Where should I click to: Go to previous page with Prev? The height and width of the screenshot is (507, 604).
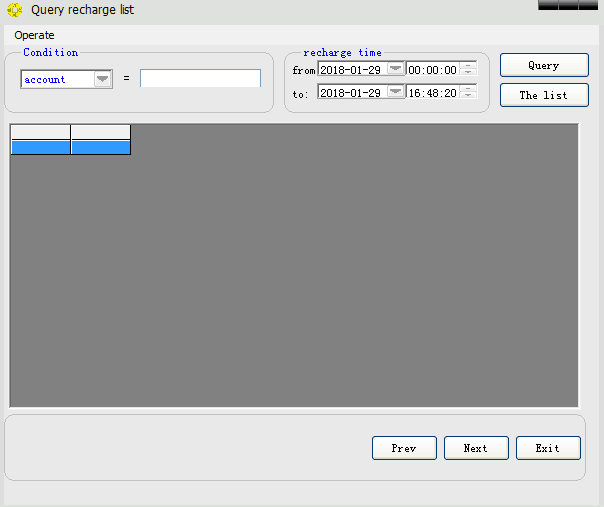pyautogui.click(x=404, y=448)
